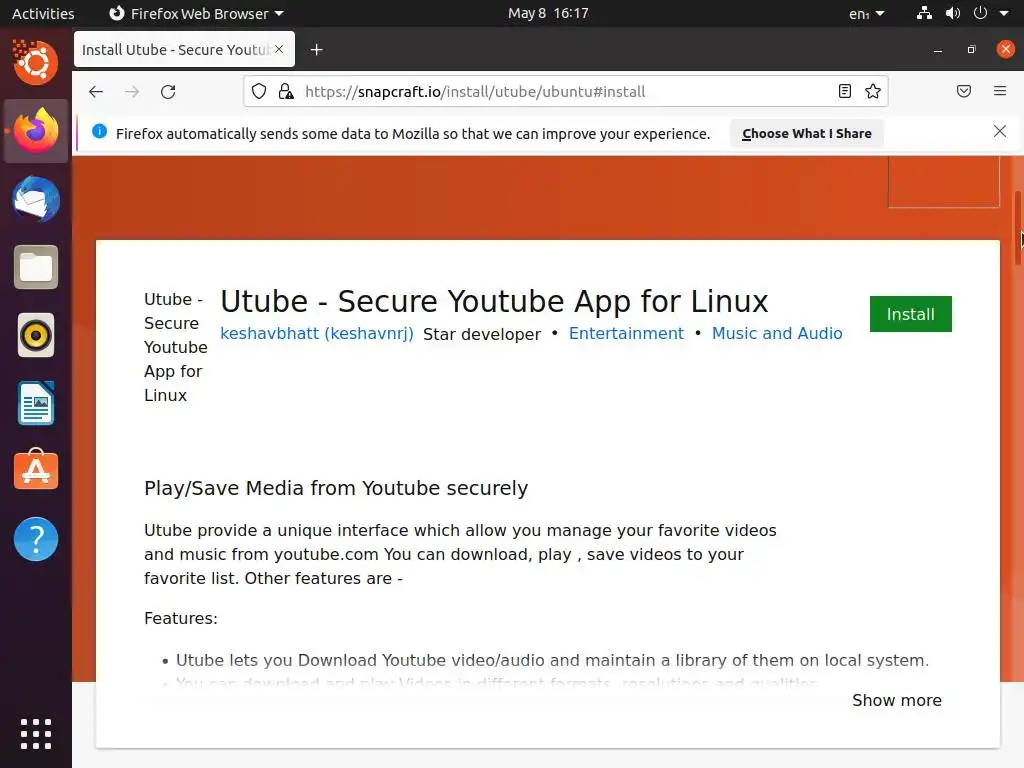Click Play/Save Media from Youtube securely heading
Screen dimensions: 1024x768
(336, 488)
